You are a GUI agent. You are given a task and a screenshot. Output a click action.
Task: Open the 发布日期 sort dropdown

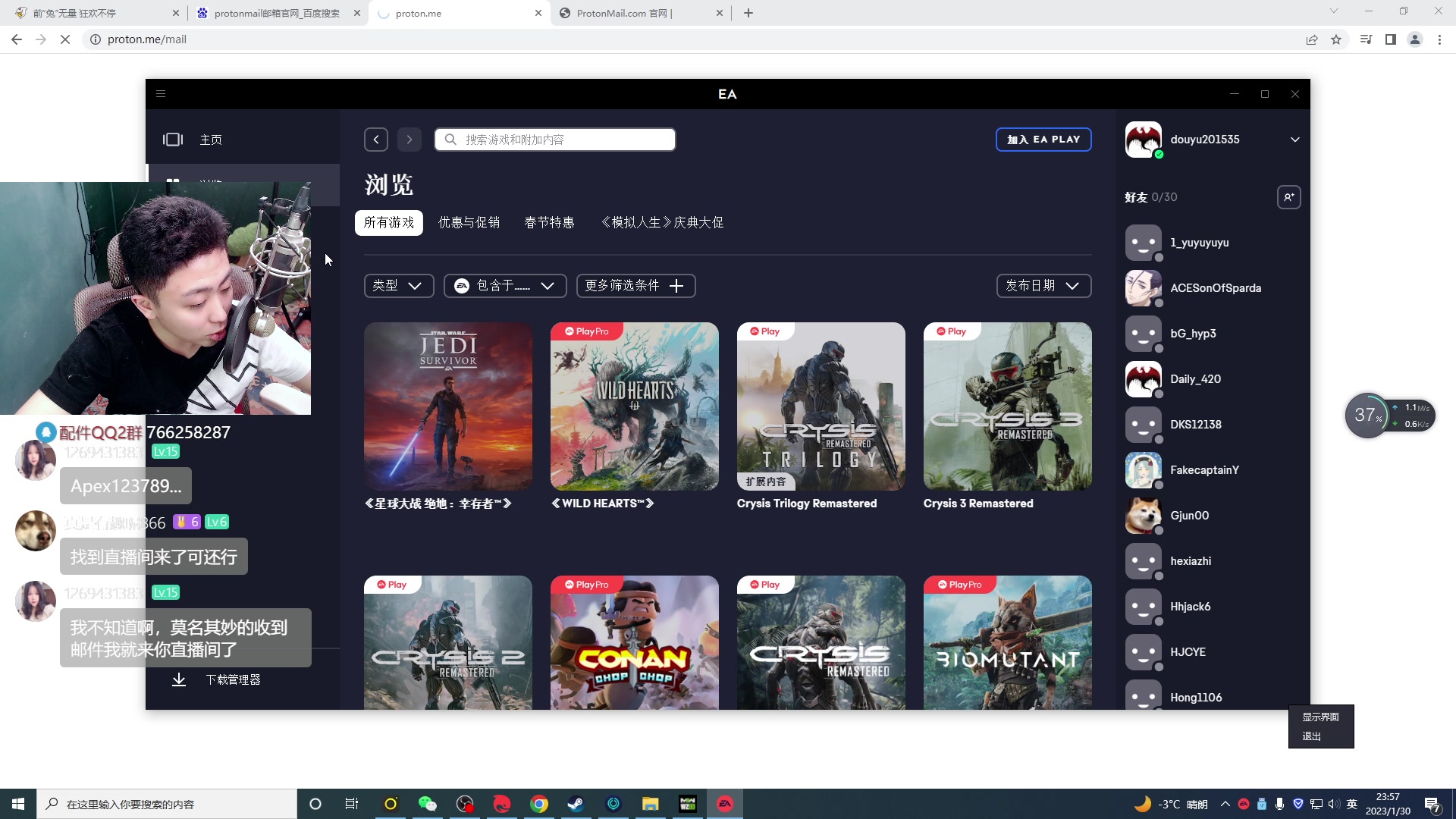pyautogui.click(x=1043, y=286)
